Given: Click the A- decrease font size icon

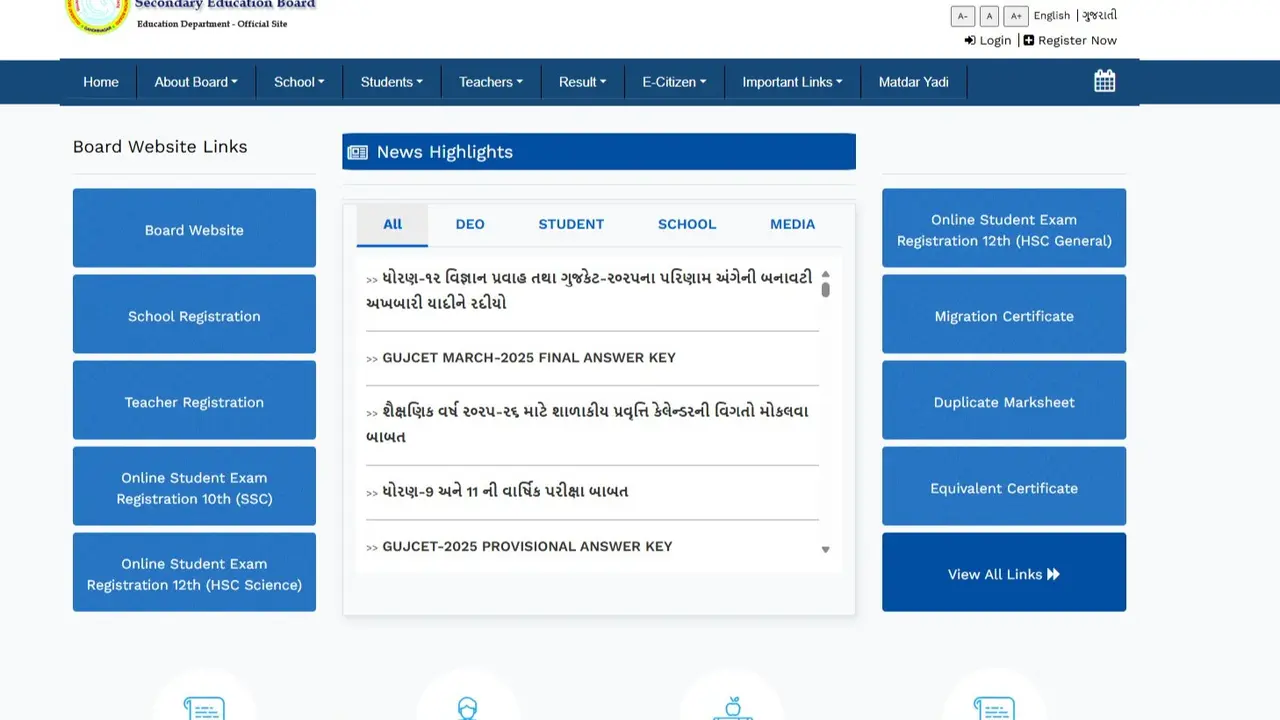Looking at the screenshot, I should click(x=962, y=16).
